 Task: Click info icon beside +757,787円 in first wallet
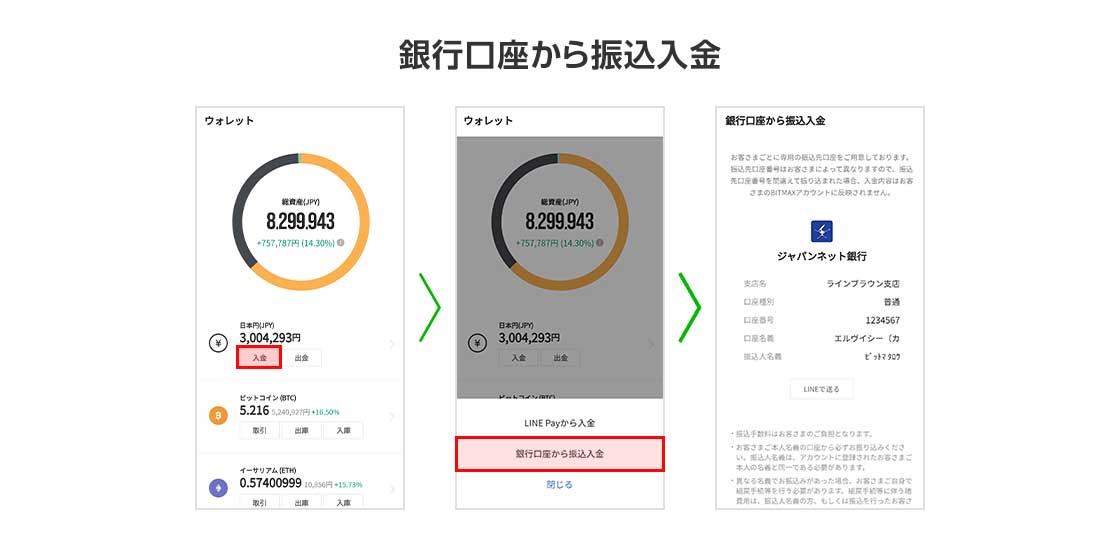340,243
